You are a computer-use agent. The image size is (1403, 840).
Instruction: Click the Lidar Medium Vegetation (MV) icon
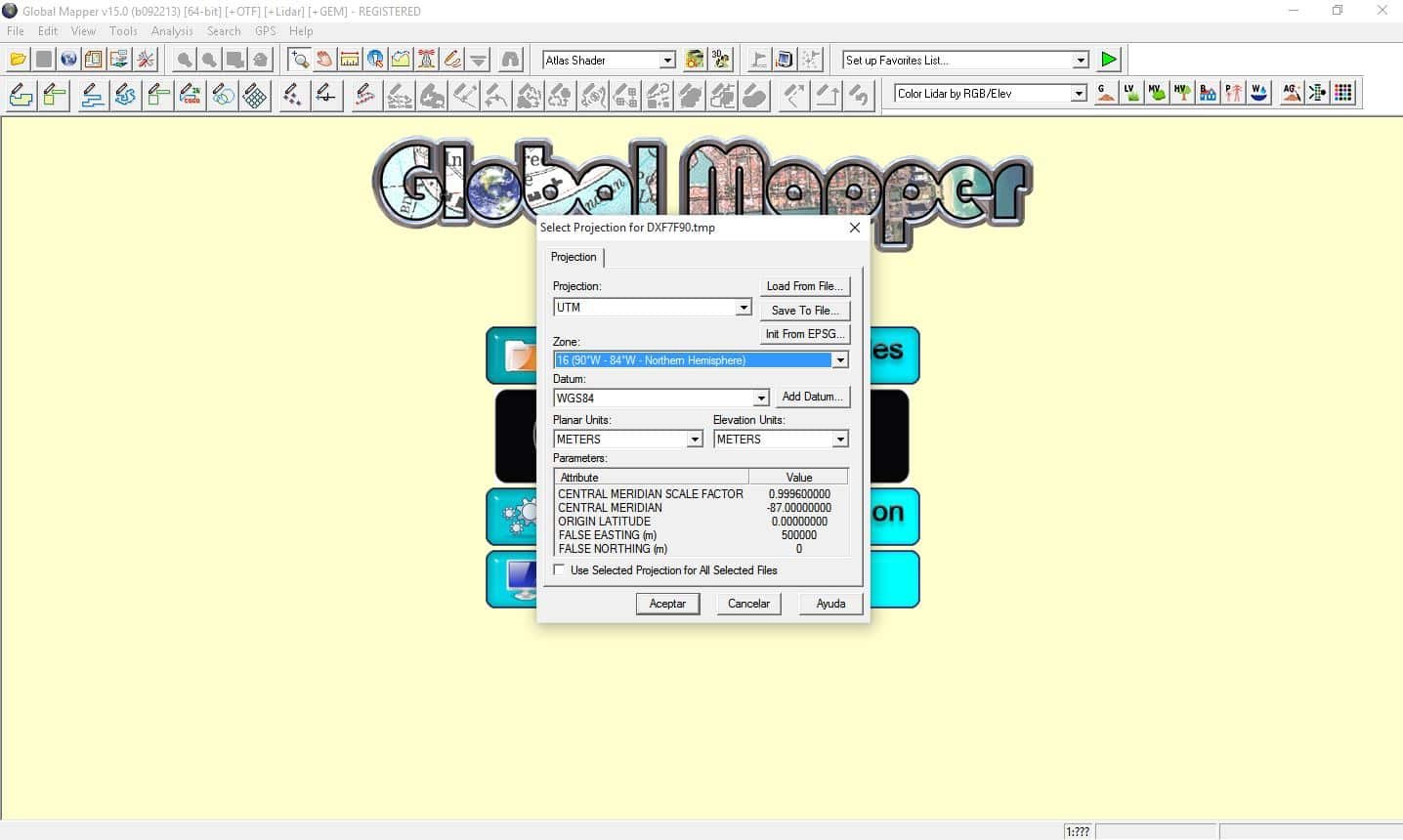point(1157,93)
